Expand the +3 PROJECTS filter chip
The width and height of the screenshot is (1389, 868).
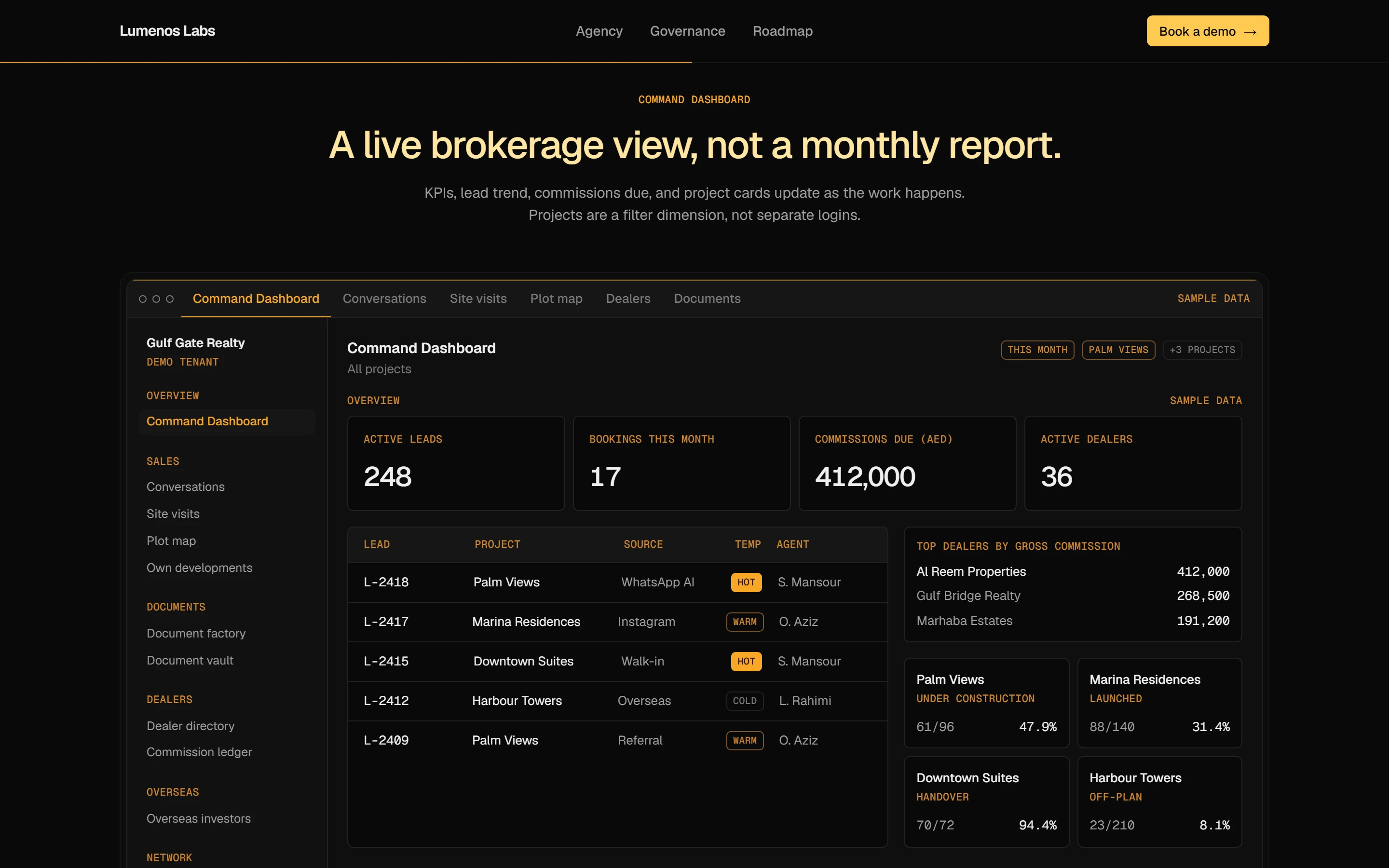[1202, 350]
